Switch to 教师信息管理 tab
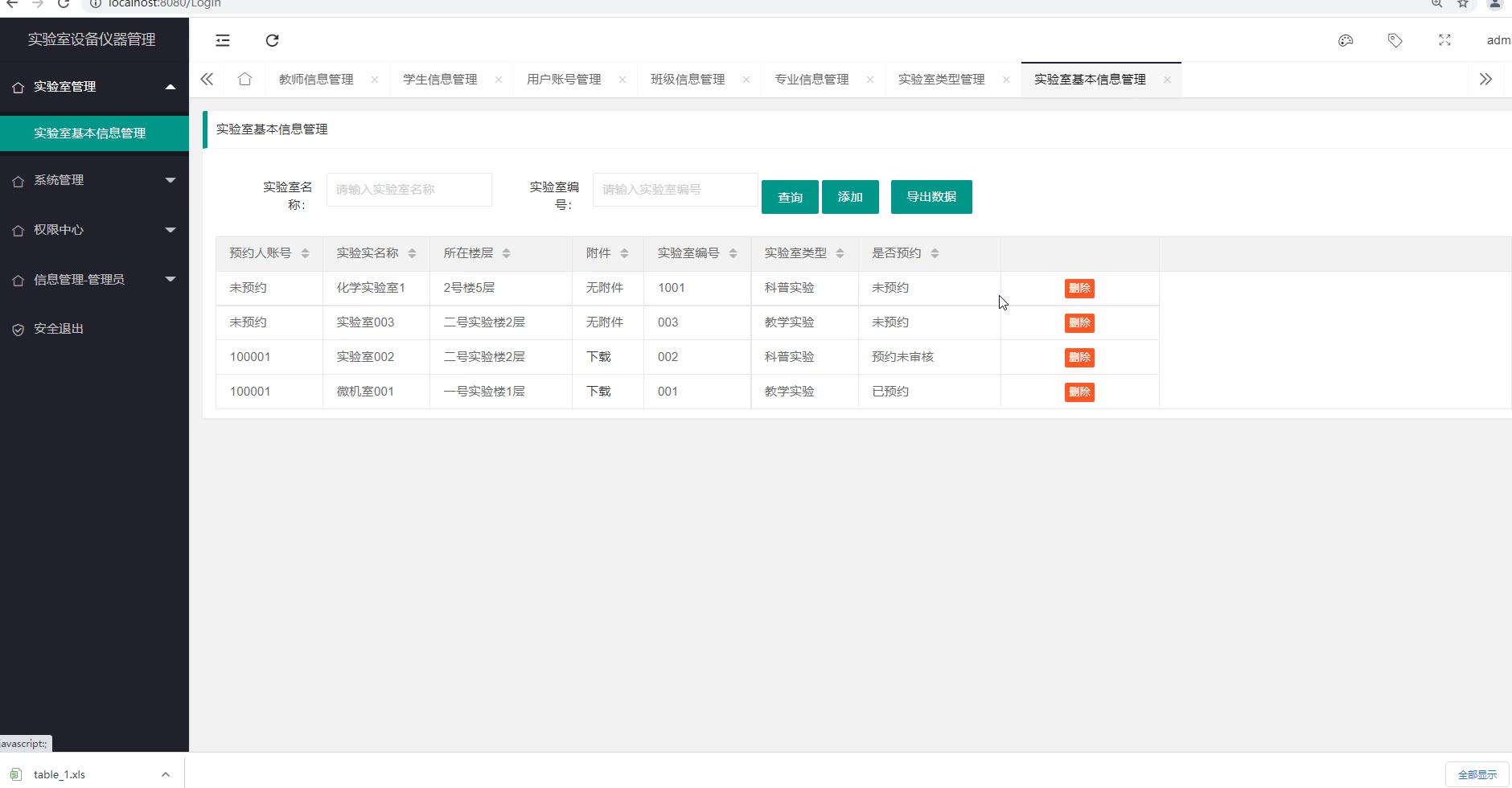Viewport: 1512px width, 788px height. tap(316, 80)
